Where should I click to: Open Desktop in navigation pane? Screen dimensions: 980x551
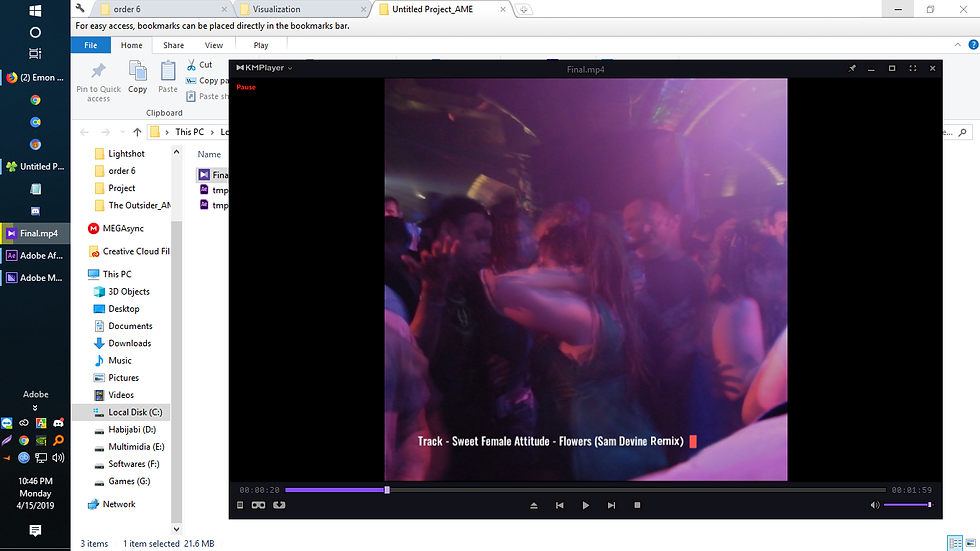[x=116, y=309]
